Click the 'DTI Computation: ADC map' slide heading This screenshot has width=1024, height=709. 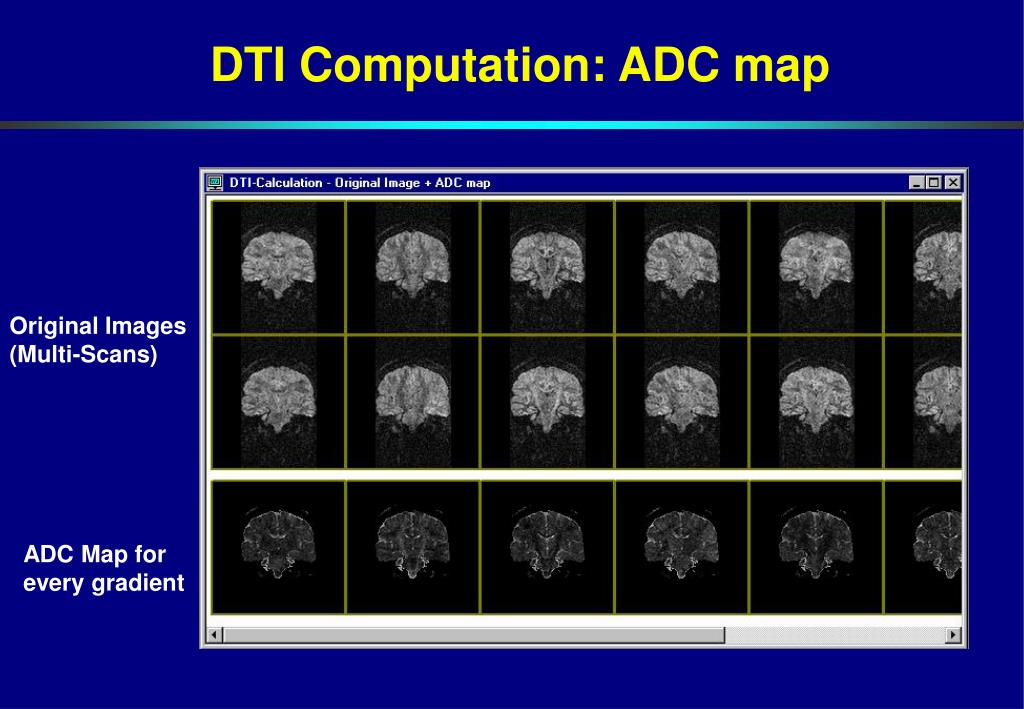(x=520, y=65)
